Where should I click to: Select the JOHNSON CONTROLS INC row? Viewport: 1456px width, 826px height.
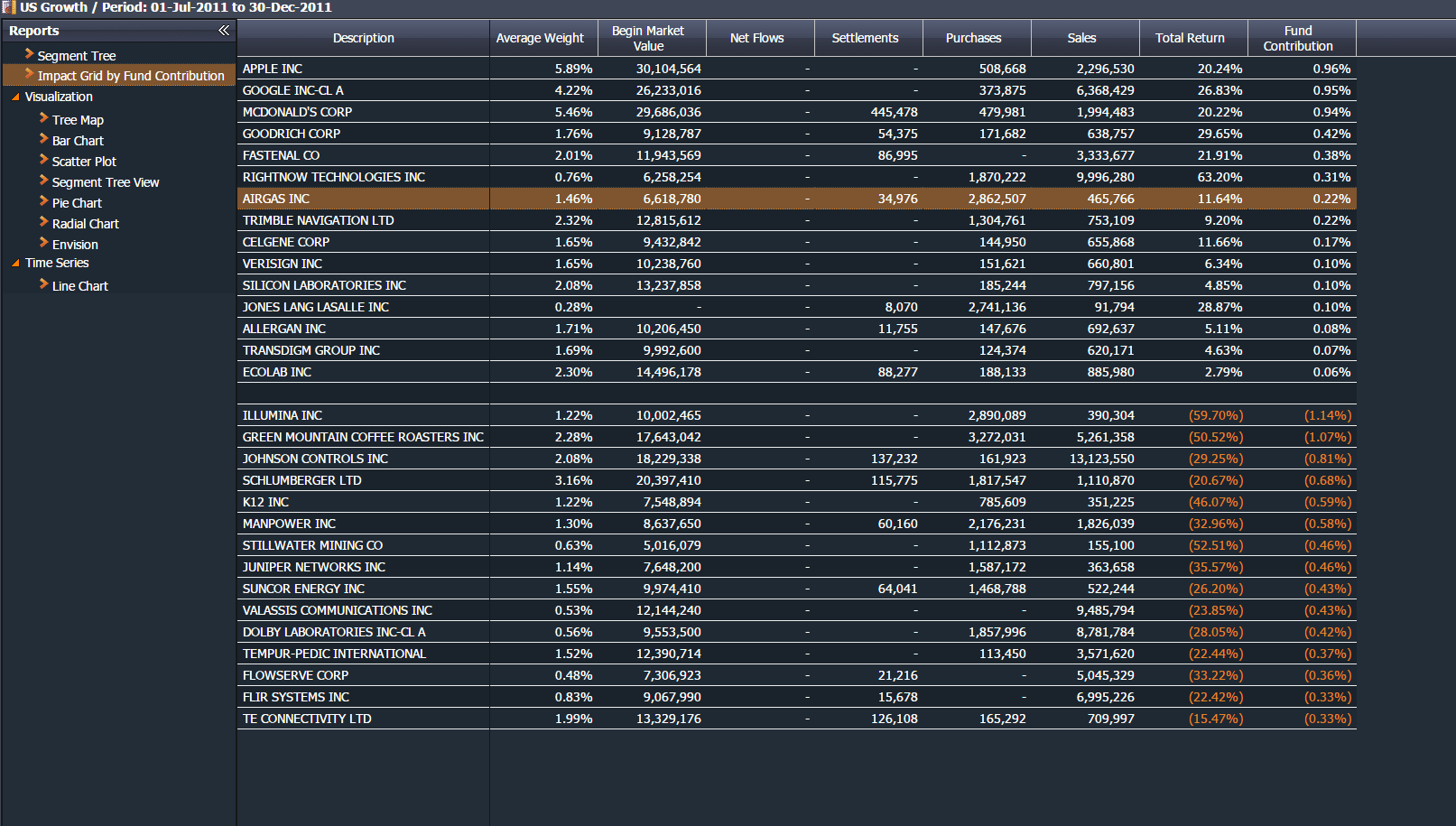click(797, 459)
